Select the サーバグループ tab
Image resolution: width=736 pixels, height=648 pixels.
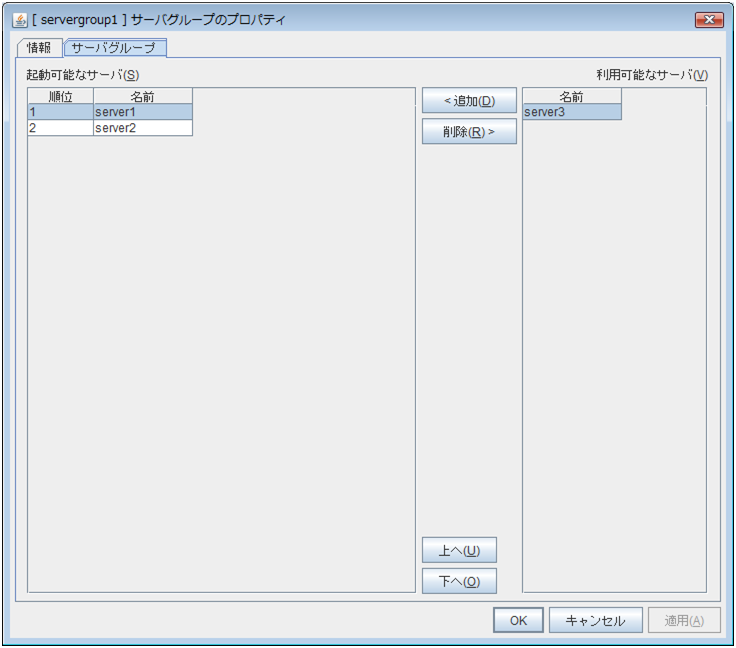click(x=114, y=47)
